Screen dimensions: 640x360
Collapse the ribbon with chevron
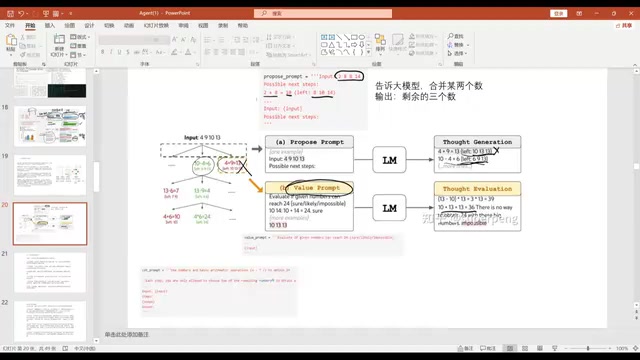point(635,64)
